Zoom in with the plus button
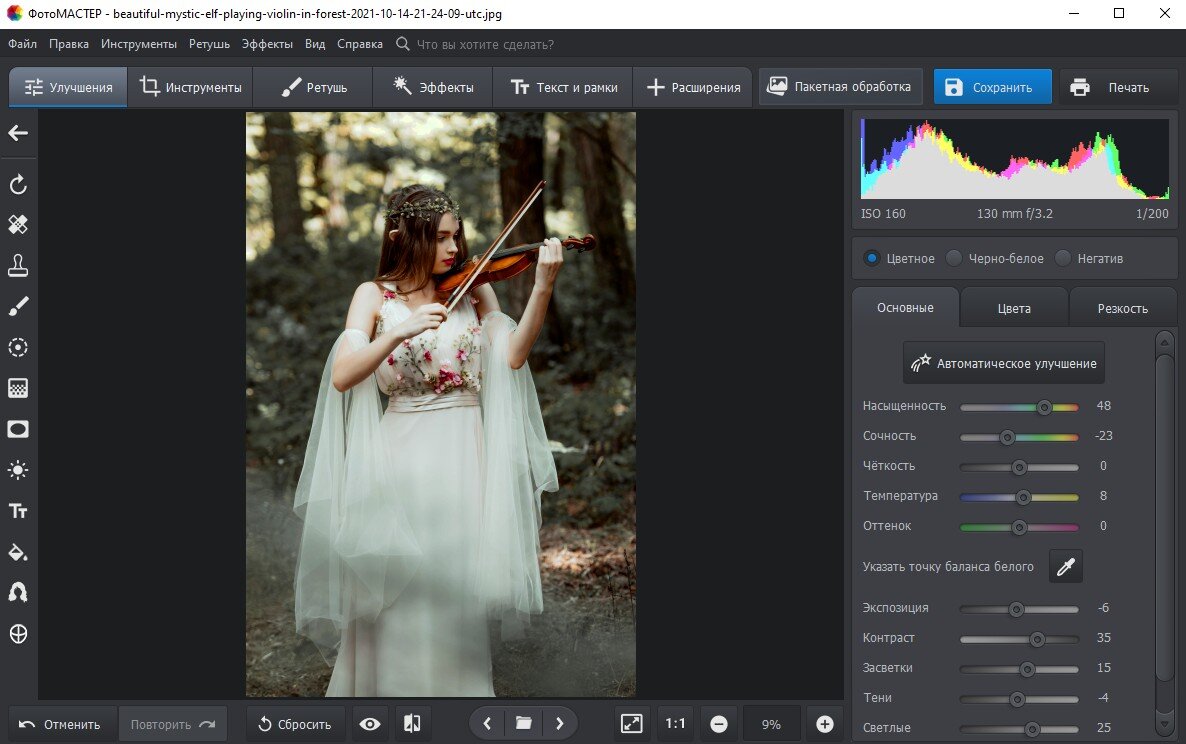This screenshot has height=744, width=1186. point(824,724)
